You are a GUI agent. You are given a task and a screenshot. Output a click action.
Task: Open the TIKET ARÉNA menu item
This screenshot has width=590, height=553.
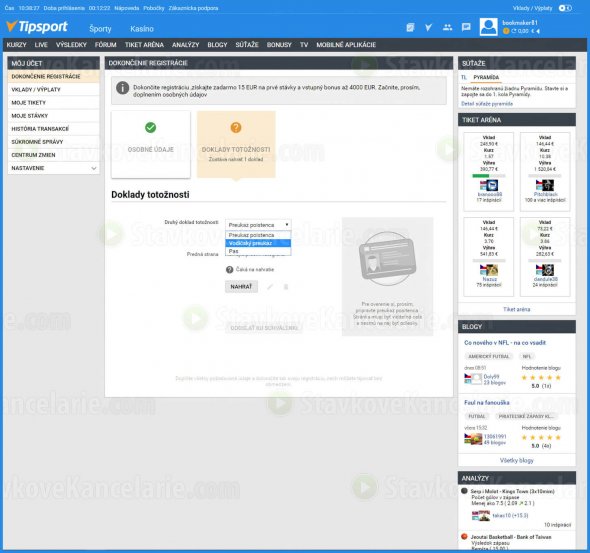click(144, 45)
